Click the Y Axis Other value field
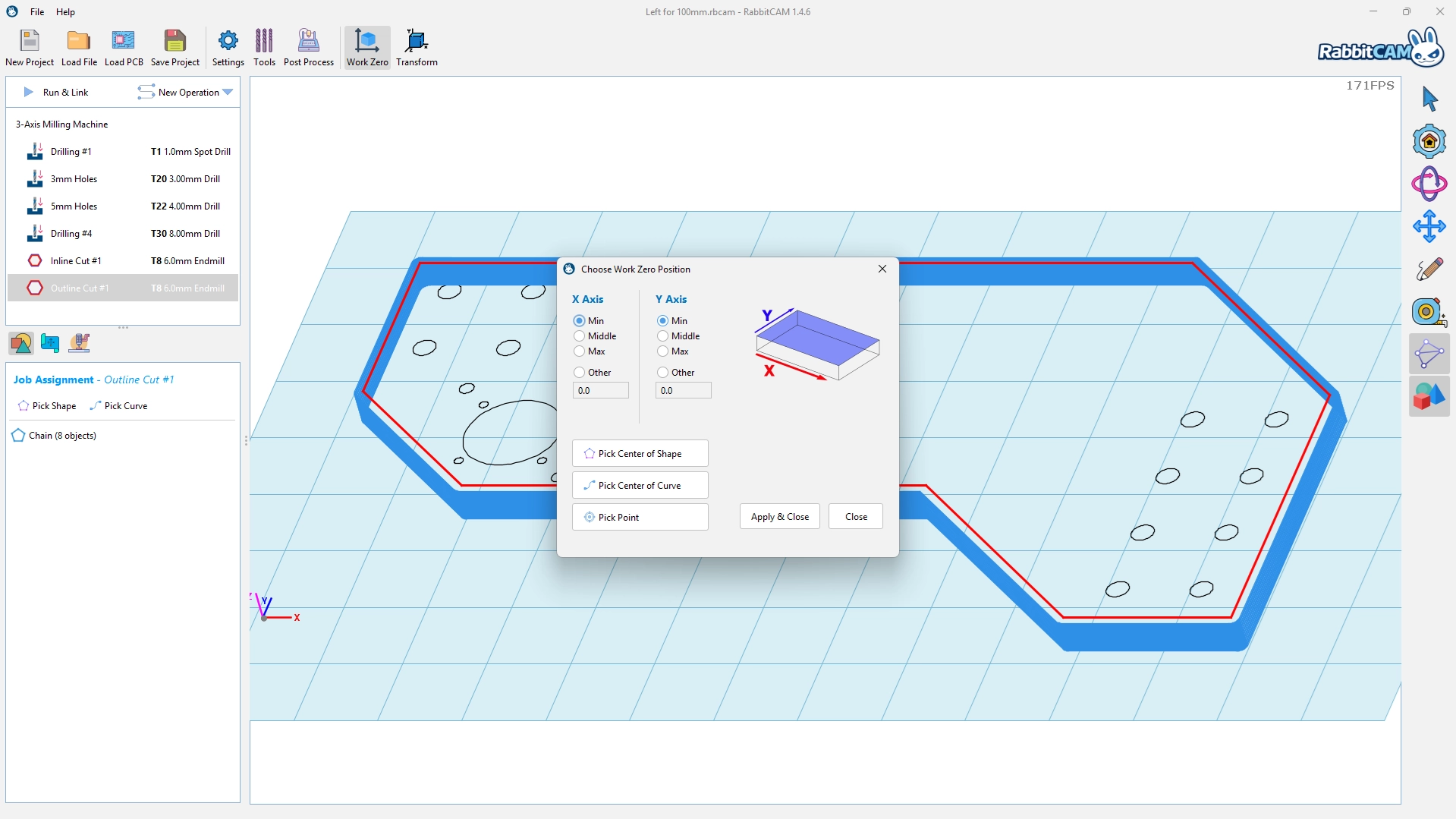The image size is (1456, 819). pyautogui.click(x=683, y=391)
